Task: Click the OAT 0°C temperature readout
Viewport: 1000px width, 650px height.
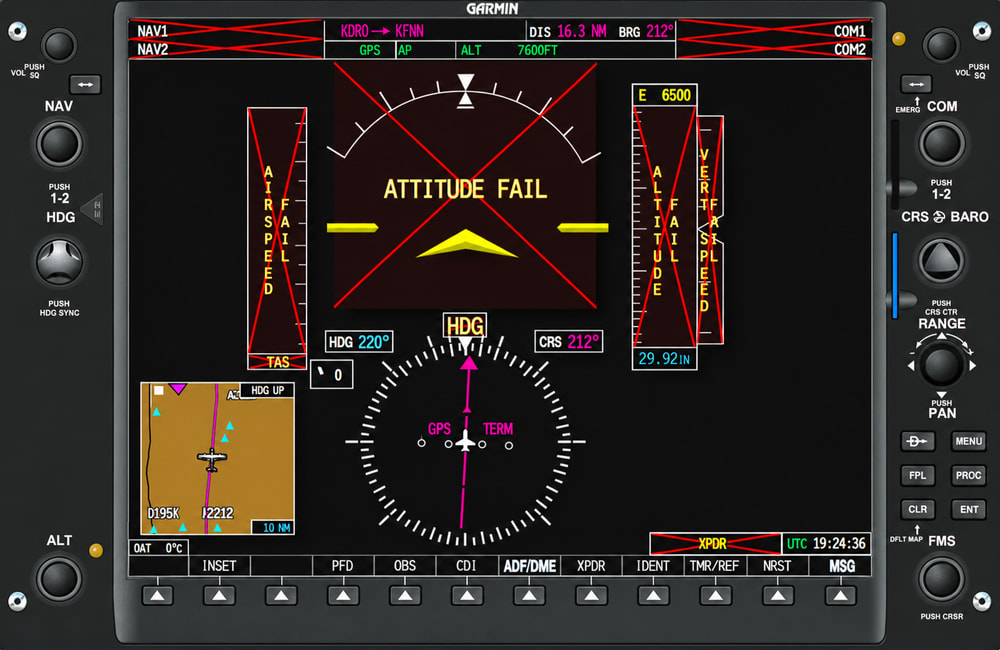Action: tap(158, 548)
